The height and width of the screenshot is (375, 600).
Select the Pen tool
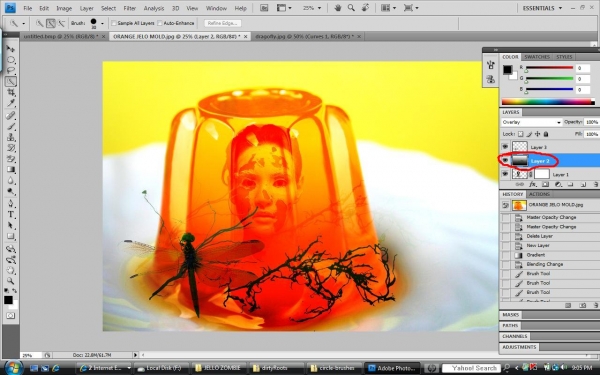[10, 204]
